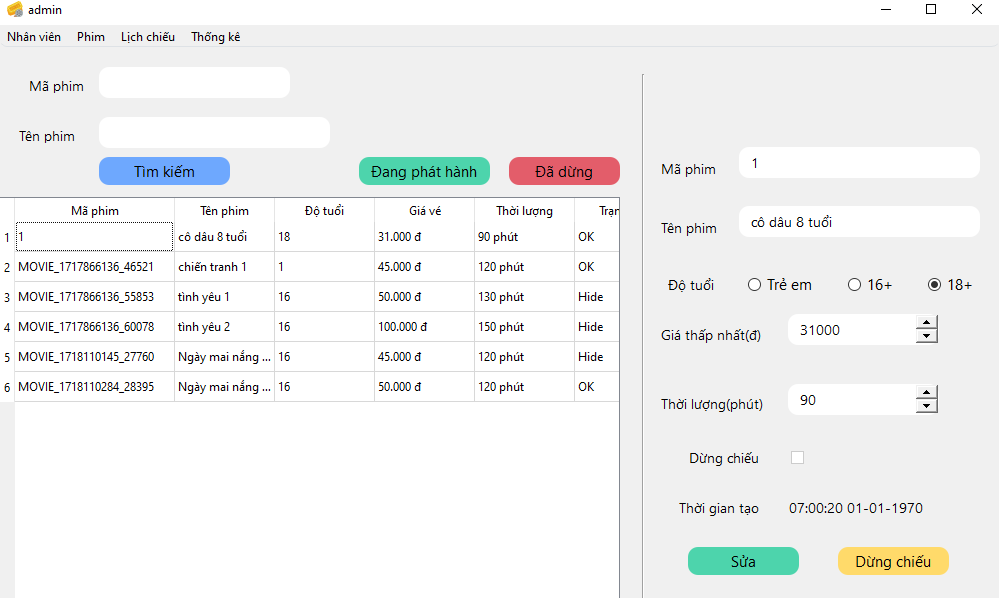The width and height of the screenshot is (999, 598).
Task: Click the Đã dừng filter button
Action: pyautogui.click(x=564, y=171)
